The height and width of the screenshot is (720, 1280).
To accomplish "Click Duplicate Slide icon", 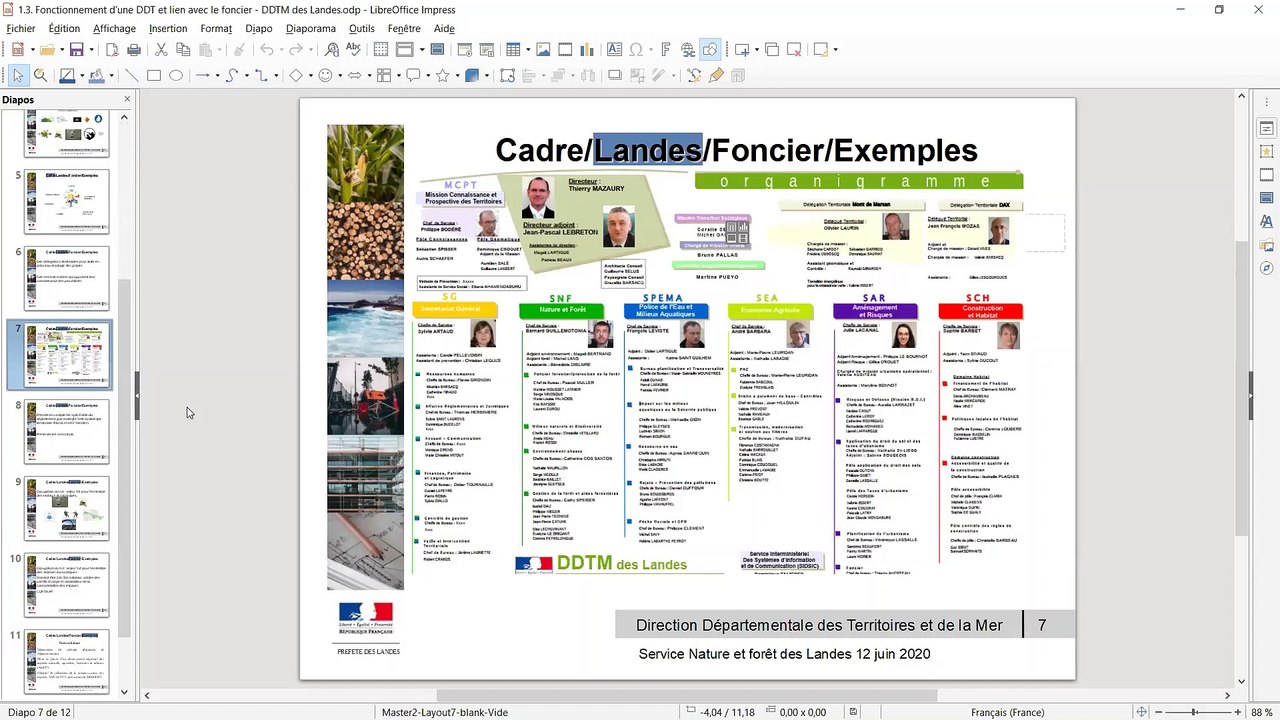I will pos(771,49).
